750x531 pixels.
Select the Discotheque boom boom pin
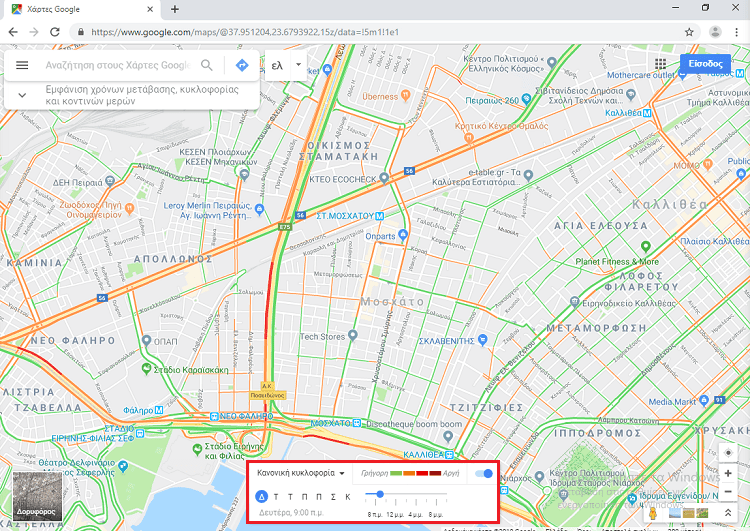448,436
